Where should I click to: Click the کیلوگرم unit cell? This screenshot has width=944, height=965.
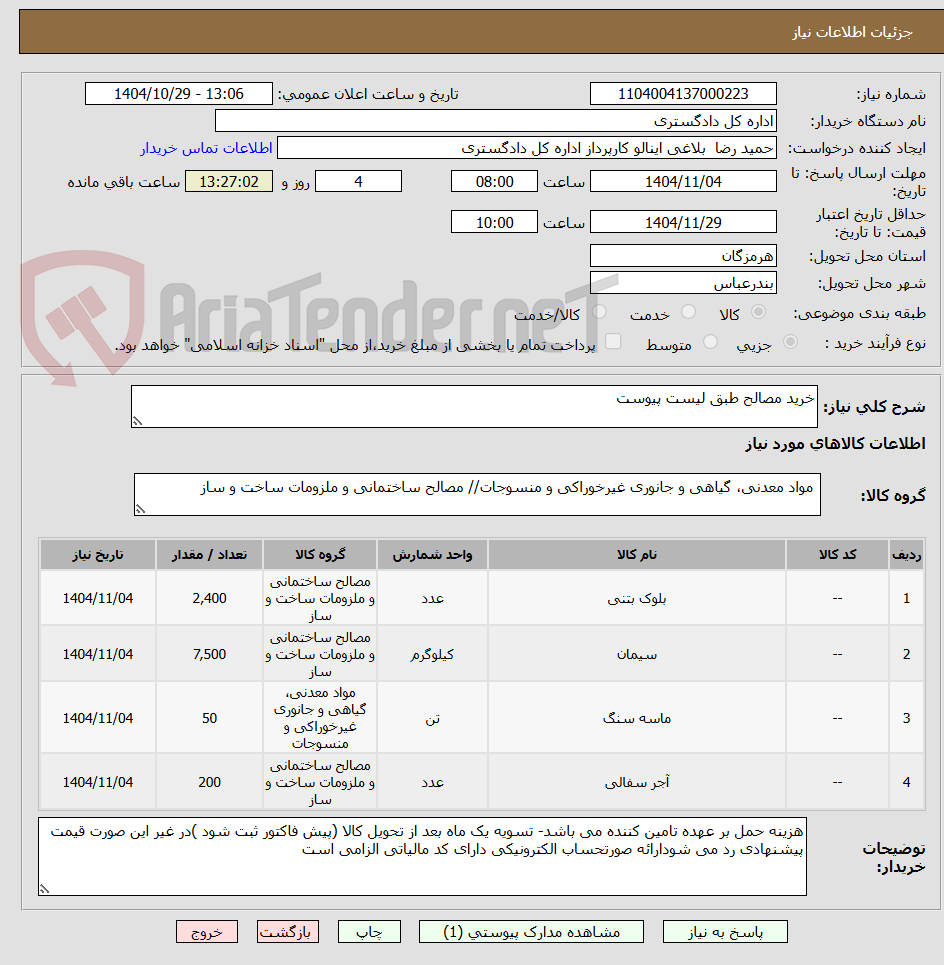click(433, 654)
